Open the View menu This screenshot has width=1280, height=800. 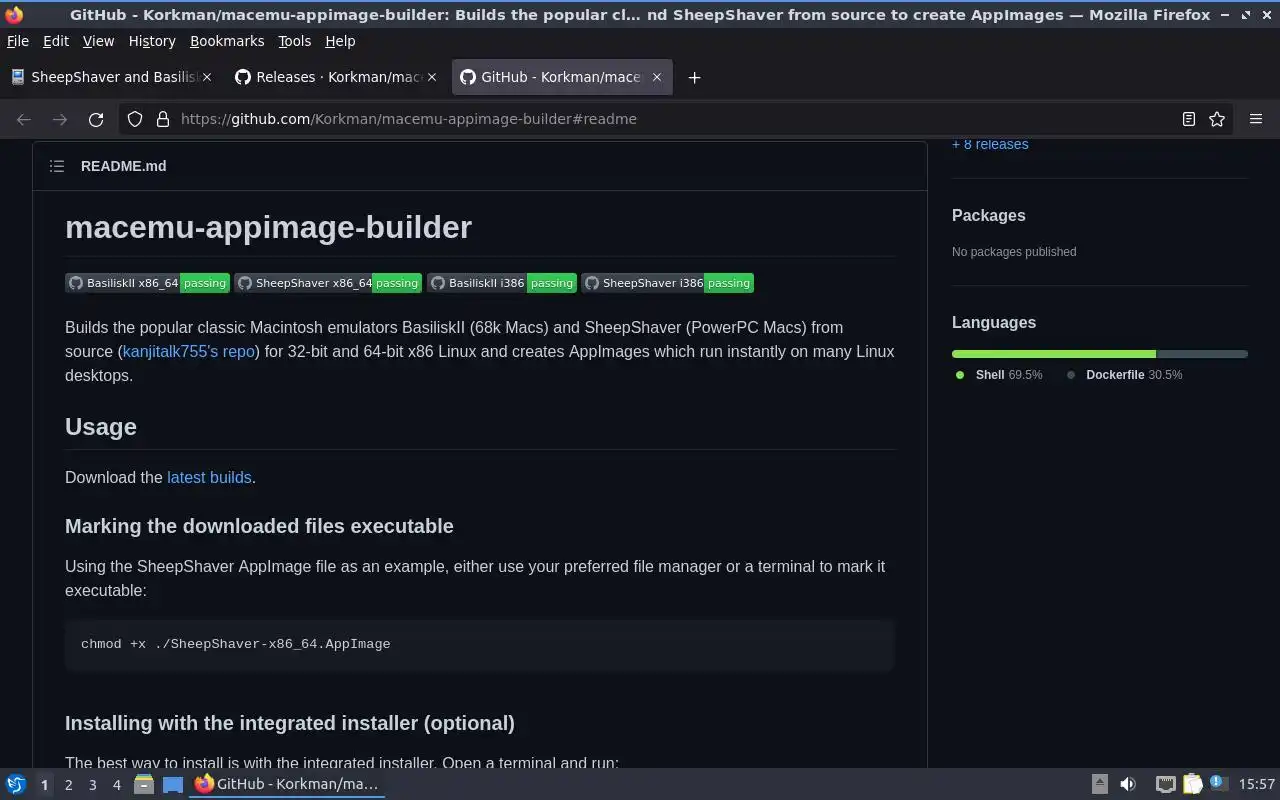[98, 41]
